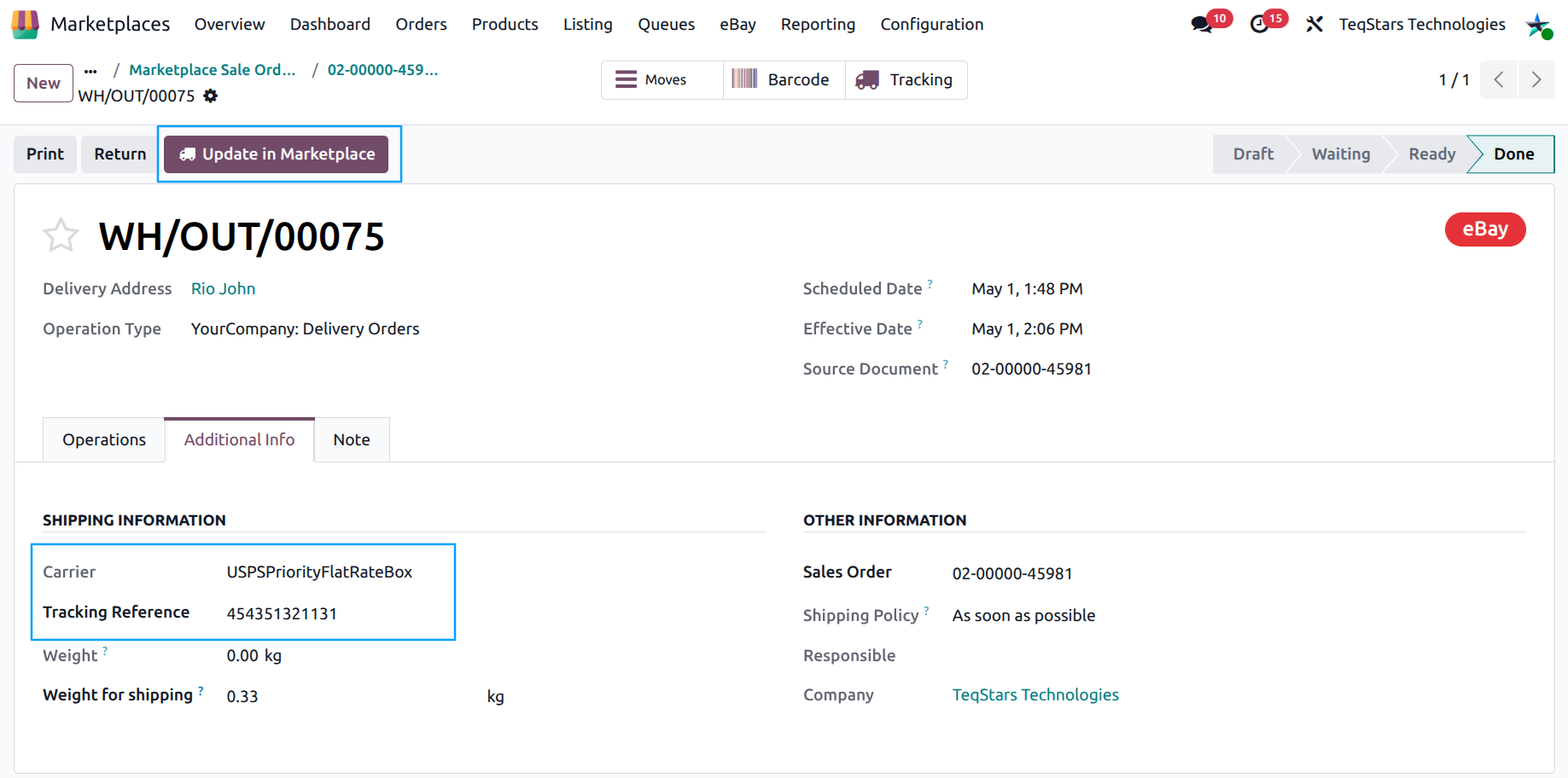Click the Source Document value 02-00000-45981
Screen dimensions: 1568x778
pos(1031,369)
